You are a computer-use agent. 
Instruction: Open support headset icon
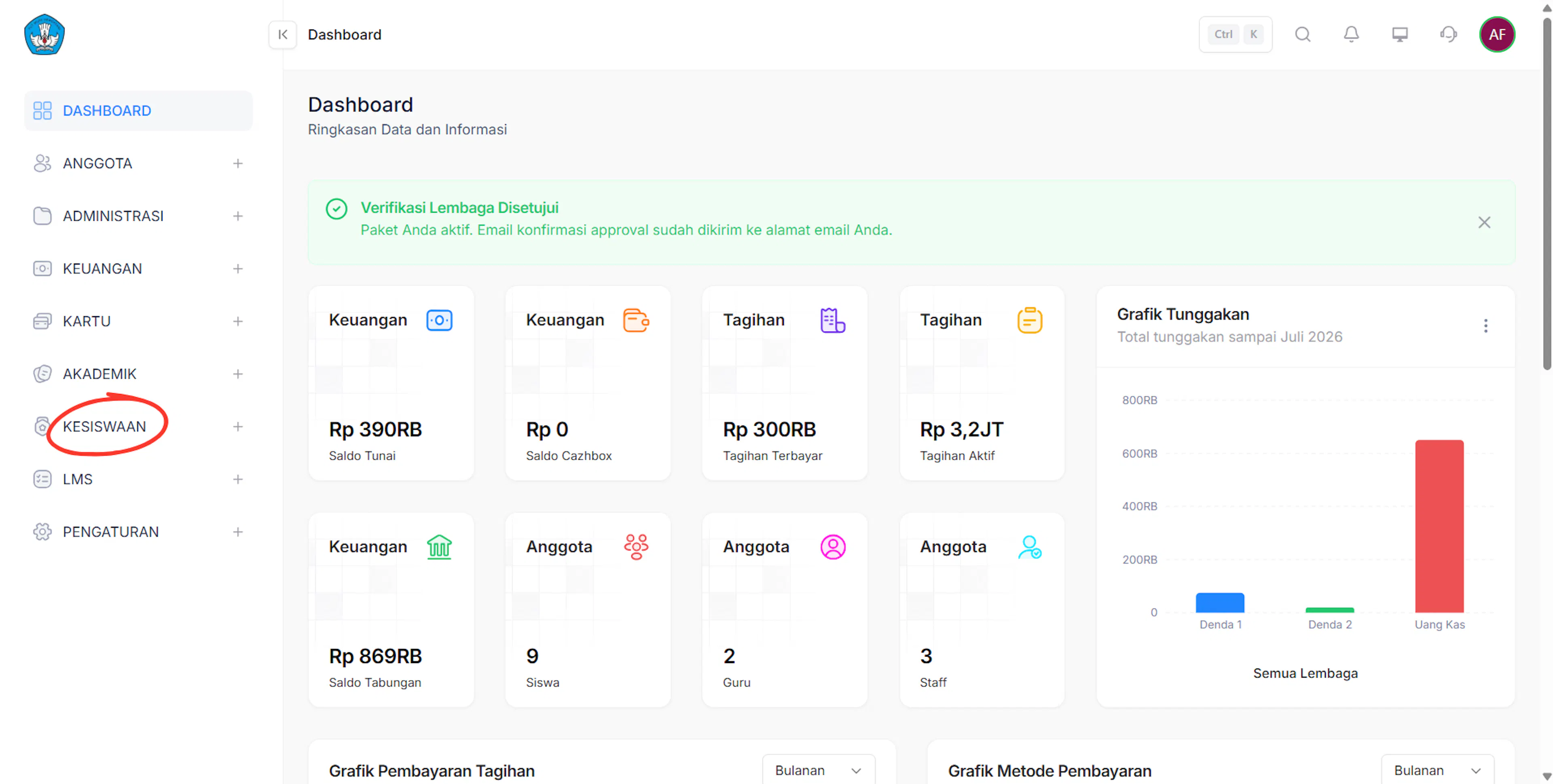click(x=1448, y=35)
